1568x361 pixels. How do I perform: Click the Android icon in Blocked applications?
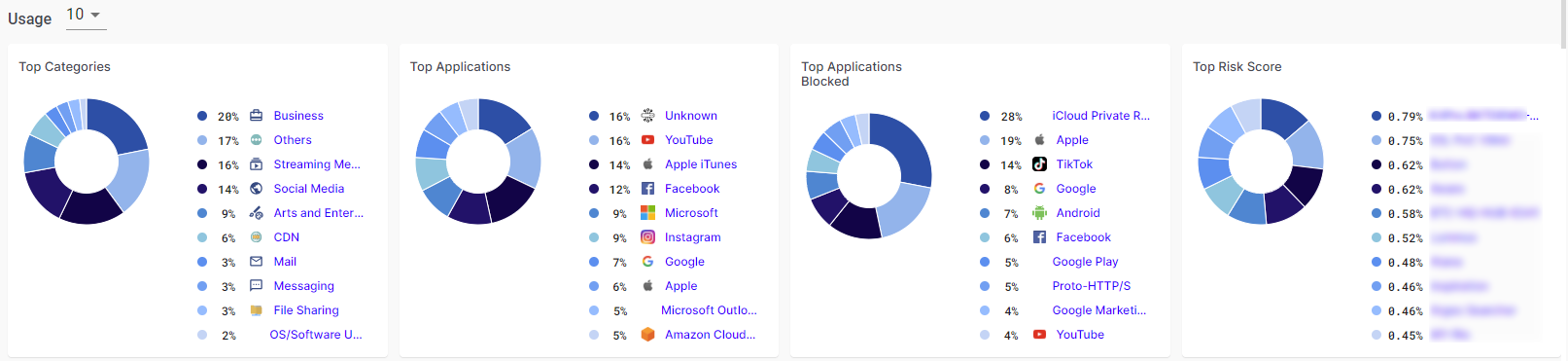click(1039, 212)
